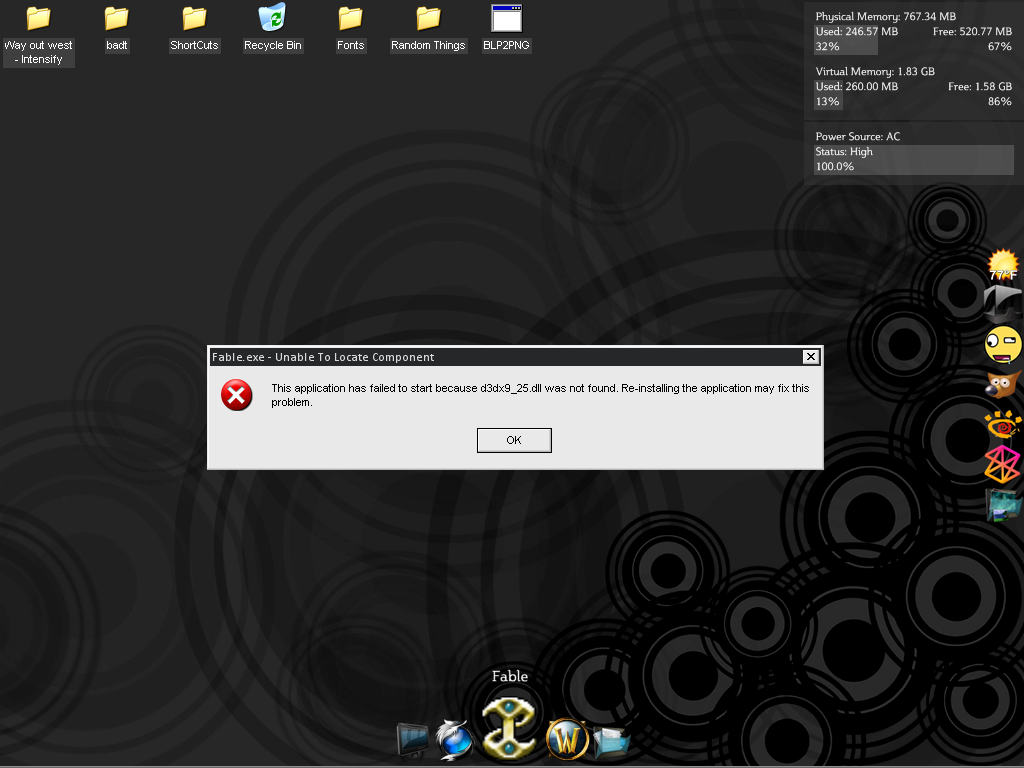Viewport: 1024px width, 768px height.
Task: Open World of Warcraft from the dock
Action: click(567, 741)
